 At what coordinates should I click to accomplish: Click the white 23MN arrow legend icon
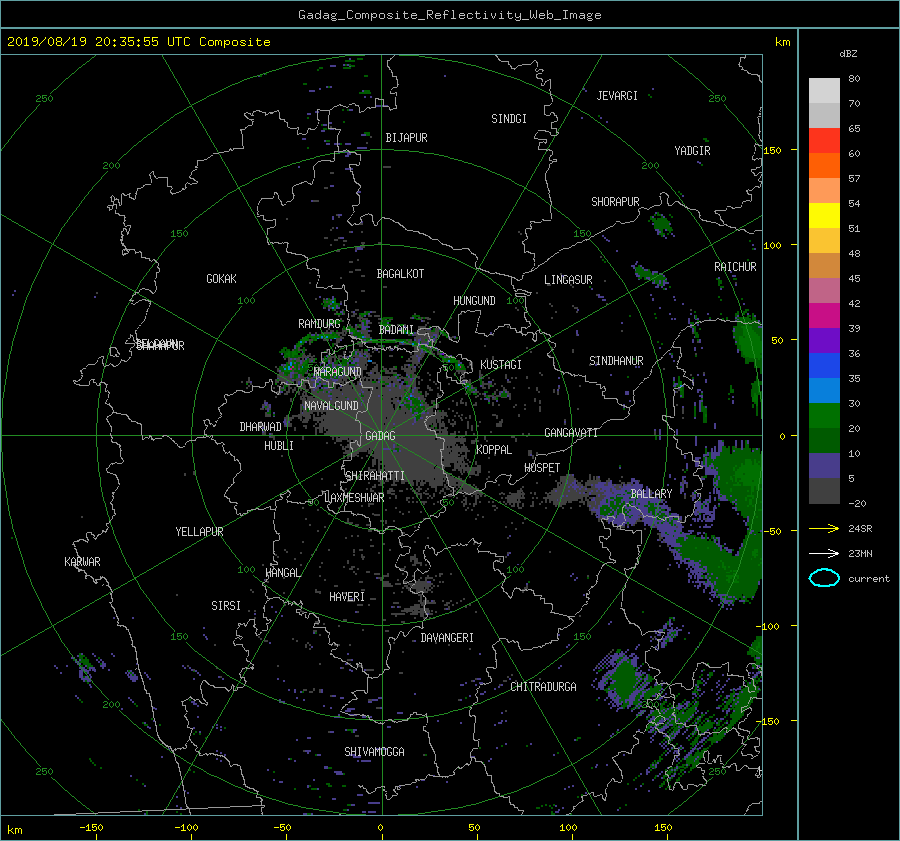[x=824, y=553]
